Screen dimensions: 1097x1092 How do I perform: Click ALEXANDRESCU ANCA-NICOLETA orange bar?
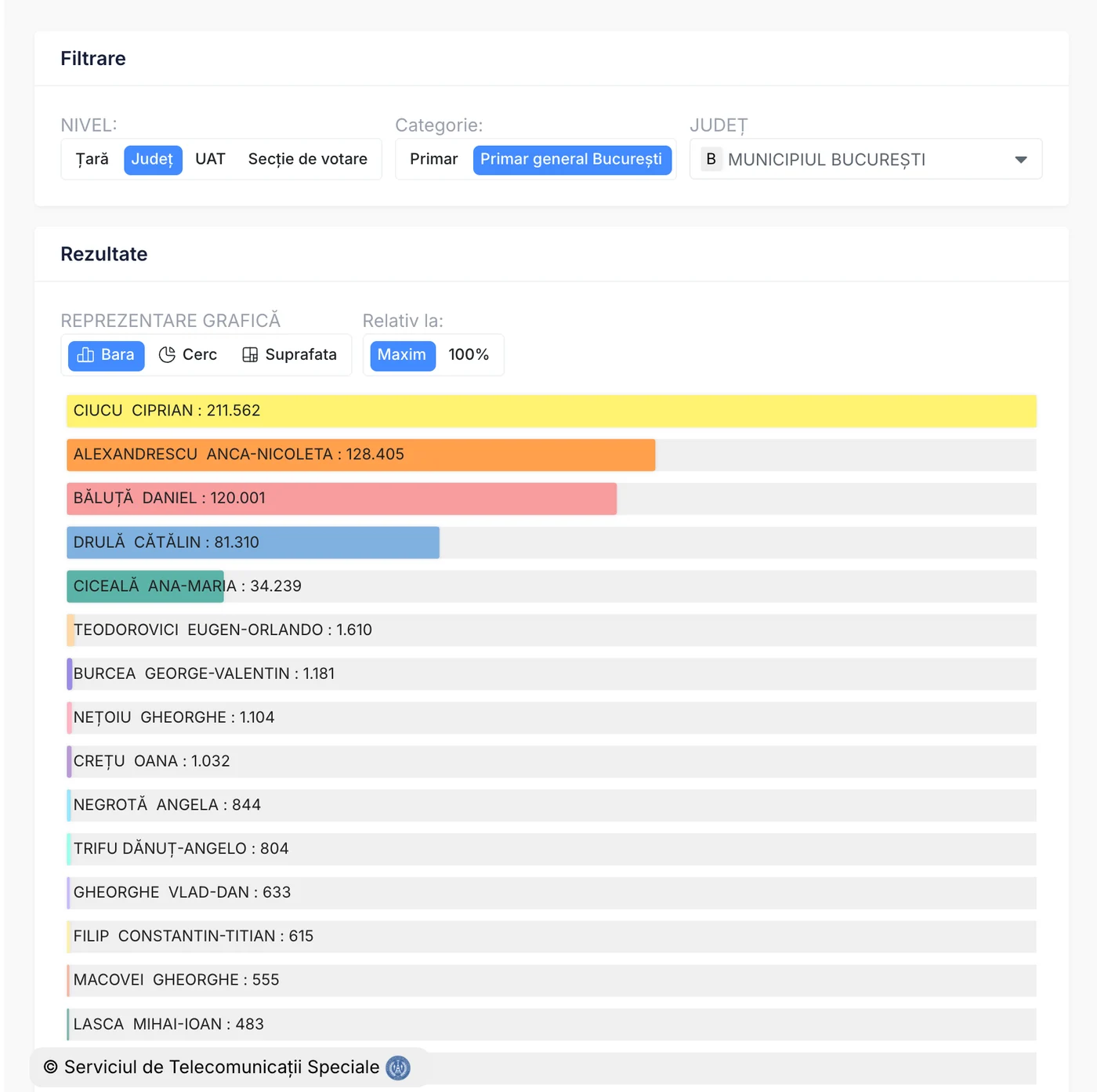(360, 455)
